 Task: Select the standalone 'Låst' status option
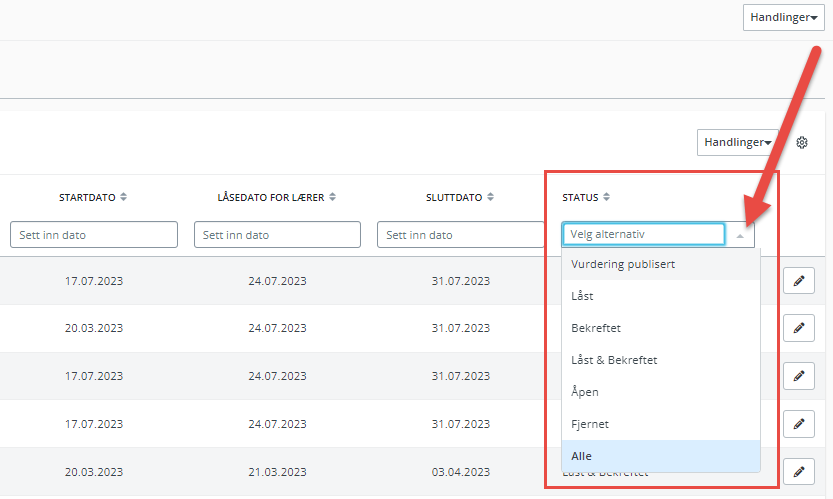[x=661, y=296]
